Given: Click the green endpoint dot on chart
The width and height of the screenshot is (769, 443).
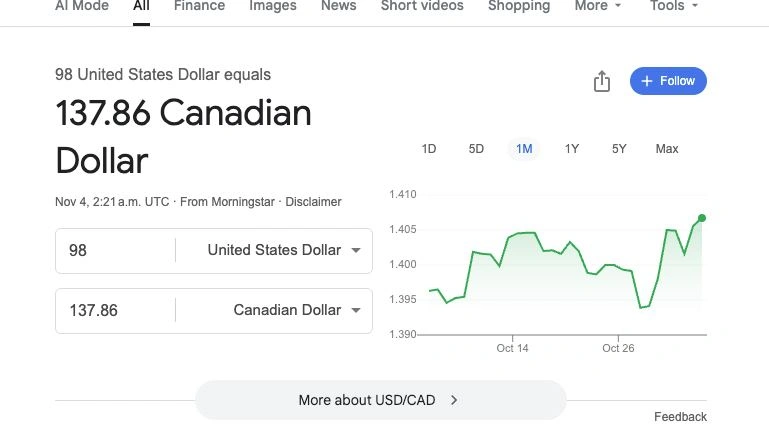Looking at the screenshot, I should tap(702, 218).
